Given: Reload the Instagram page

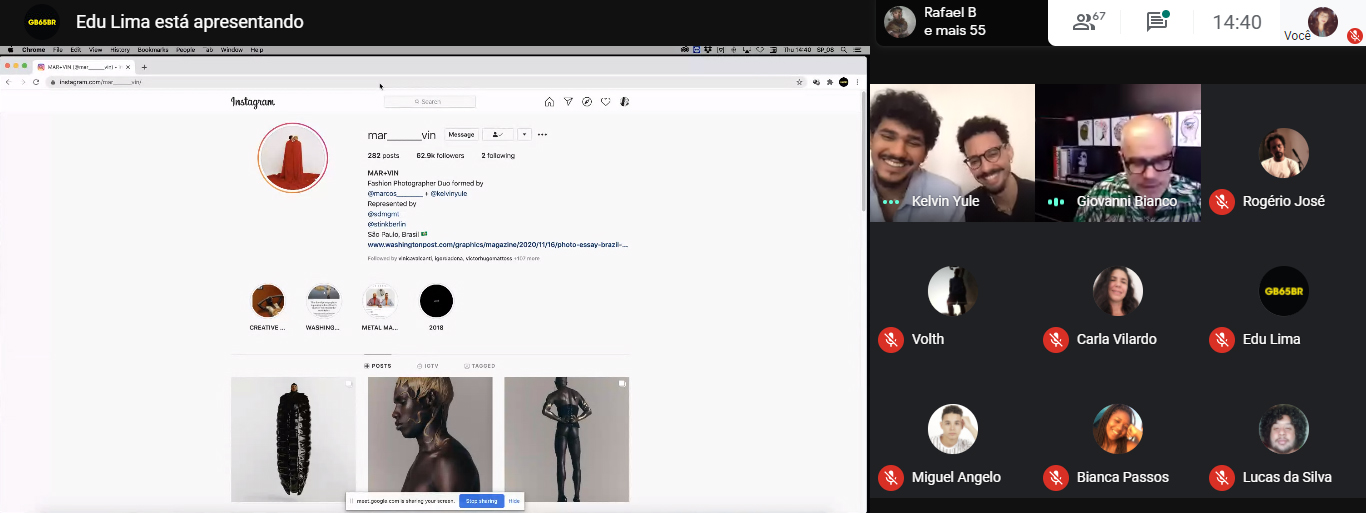Looking at the screenshot, I should click(36, 82).
